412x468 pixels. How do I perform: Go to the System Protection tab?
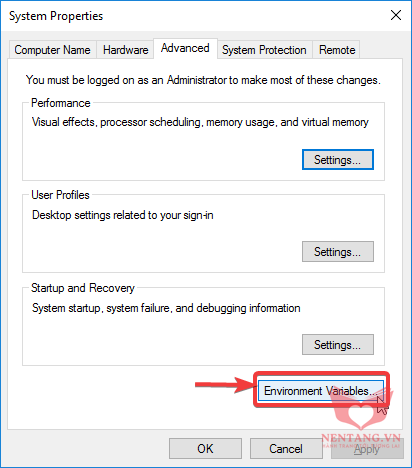[264, 50]
